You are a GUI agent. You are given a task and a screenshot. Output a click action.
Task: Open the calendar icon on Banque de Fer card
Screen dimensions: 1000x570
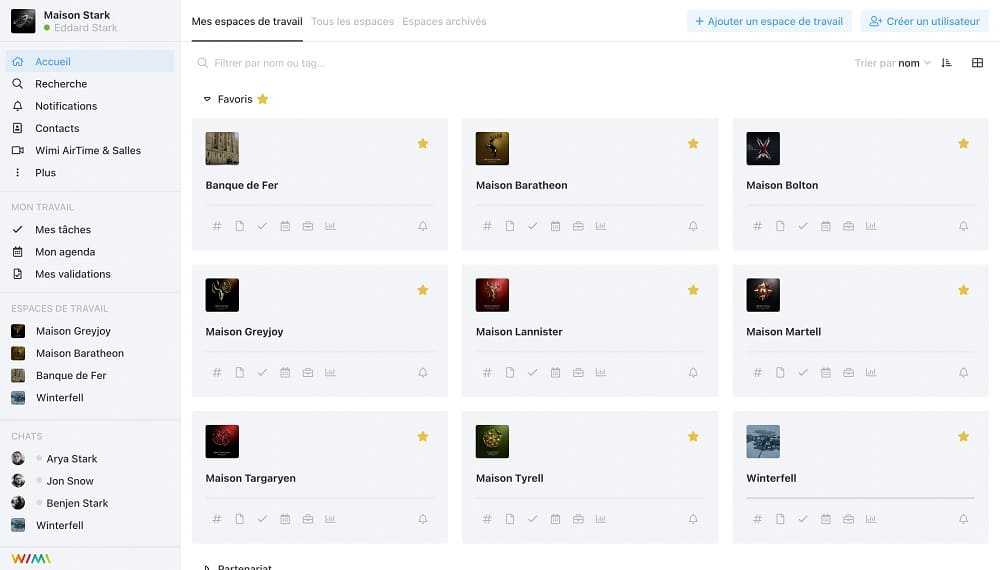(x=285, y=226)
